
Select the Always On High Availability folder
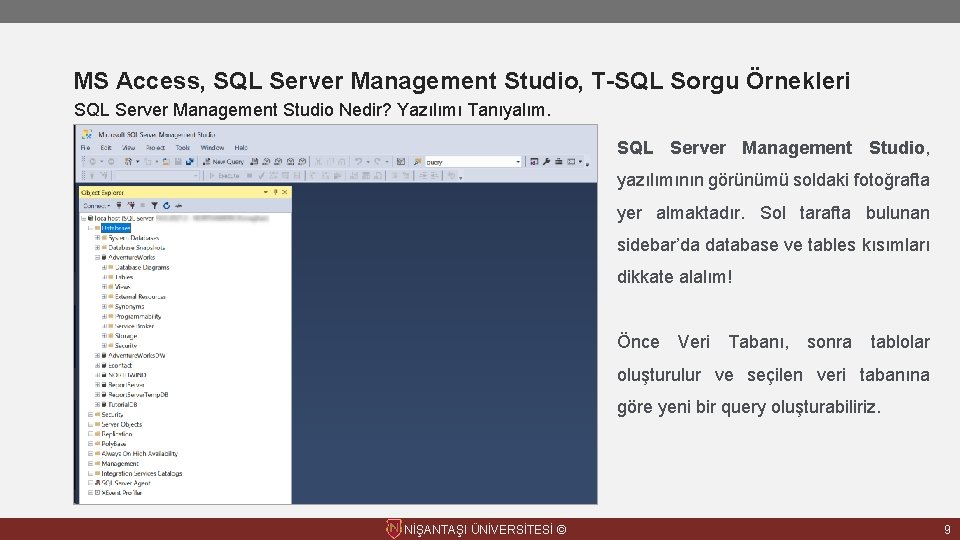pos(140,454)
